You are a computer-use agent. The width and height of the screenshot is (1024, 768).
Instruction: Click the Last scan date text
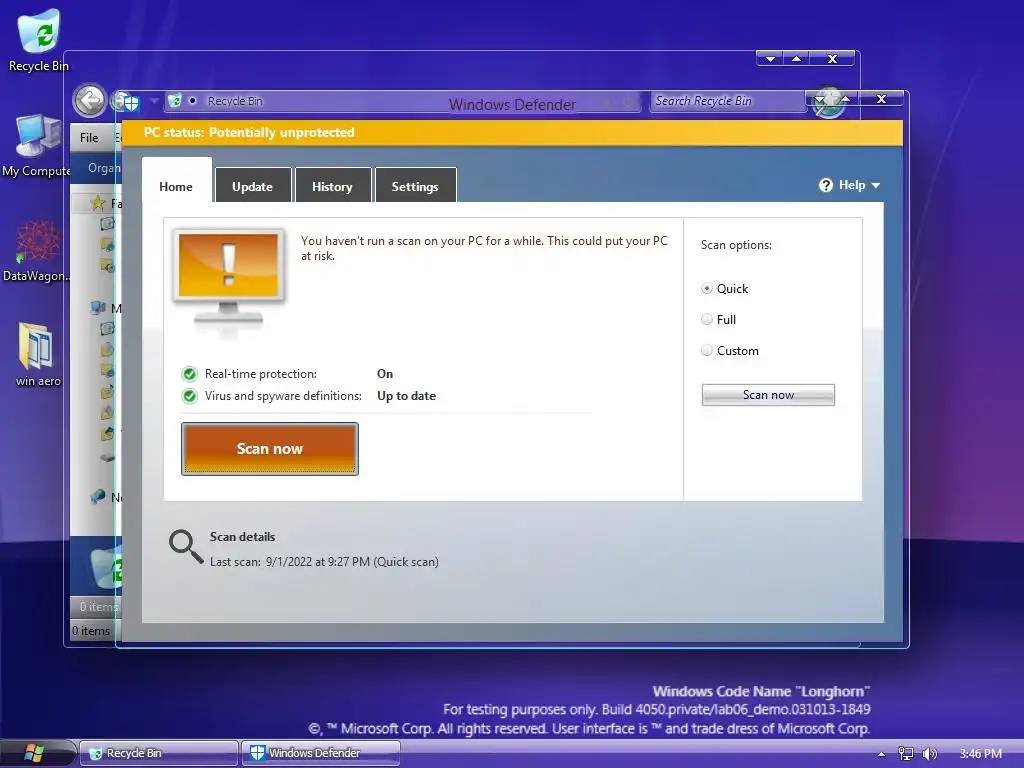click(x=324, y=562)
